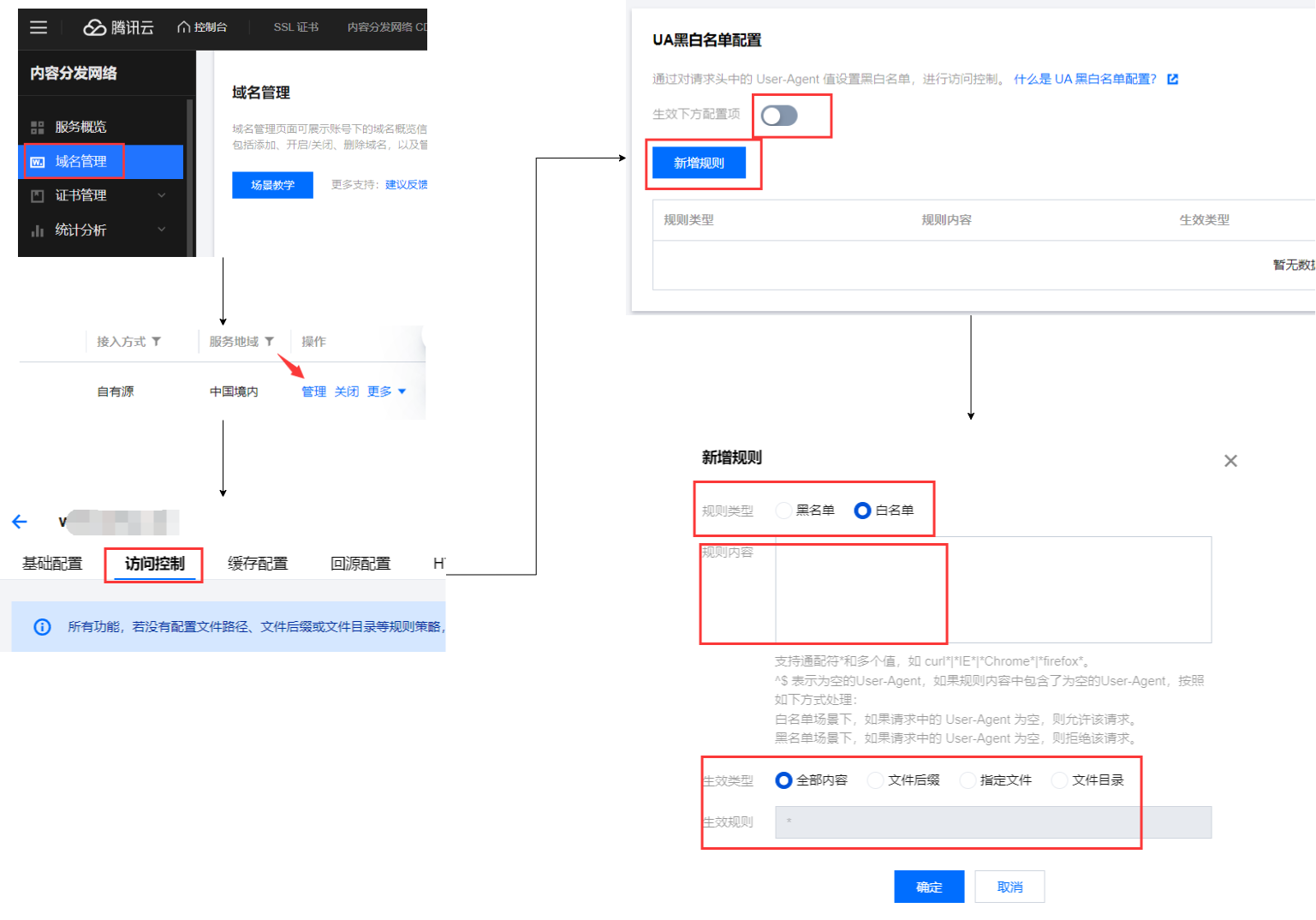This screenshot has width=1316, height=920.
Task: Click into the 规则内容 text area
Action: [993, 589]
